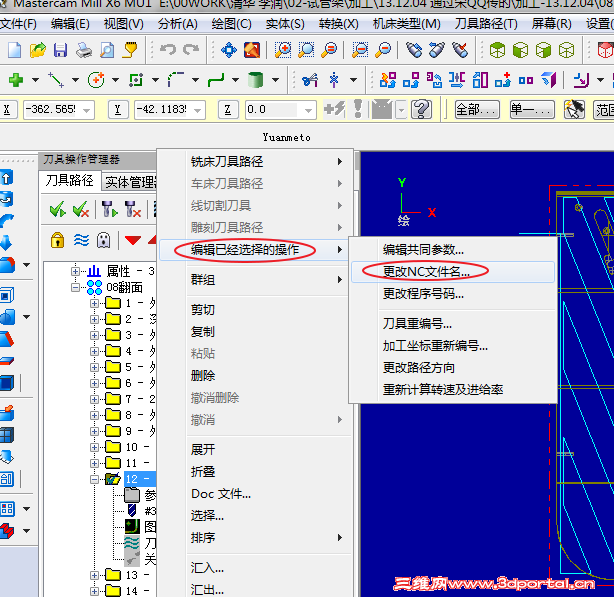The width and height of the screenshot is (614, 597).
Task: Click the create line icon
Action: (x=56, y=80)
